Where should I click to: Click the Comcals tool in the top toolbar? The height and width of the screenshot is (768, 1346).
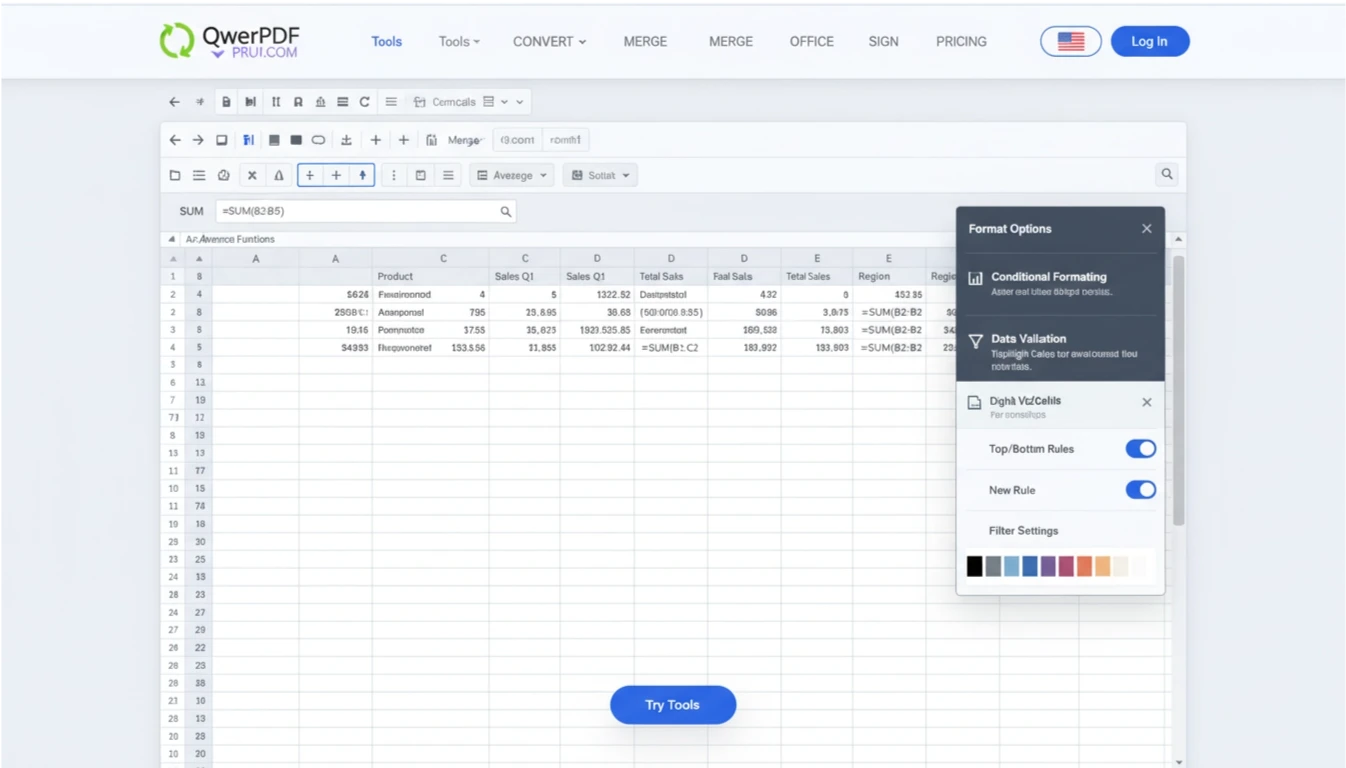[x=445, y=102]
